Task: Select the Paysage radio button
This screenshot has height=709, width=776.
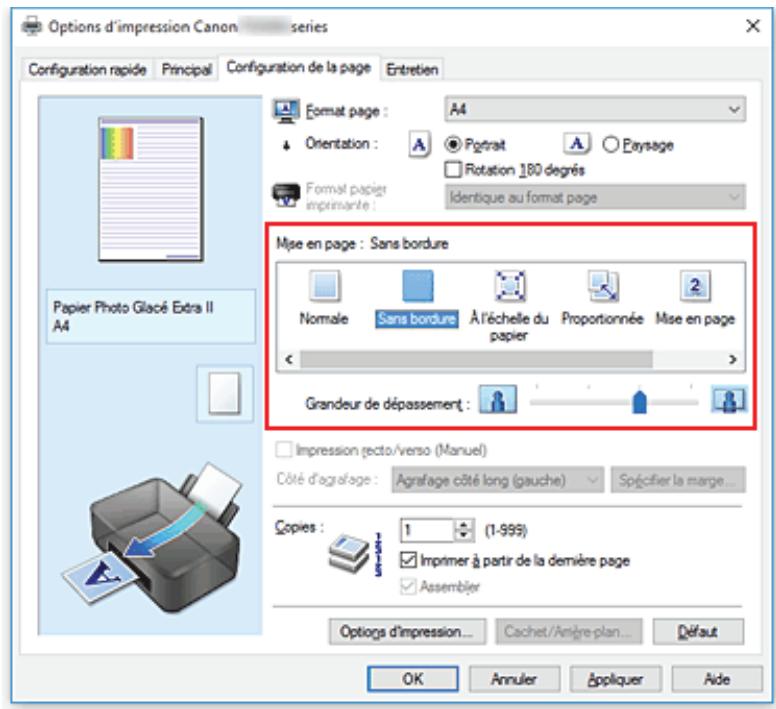Action: [x=611, y=144]
